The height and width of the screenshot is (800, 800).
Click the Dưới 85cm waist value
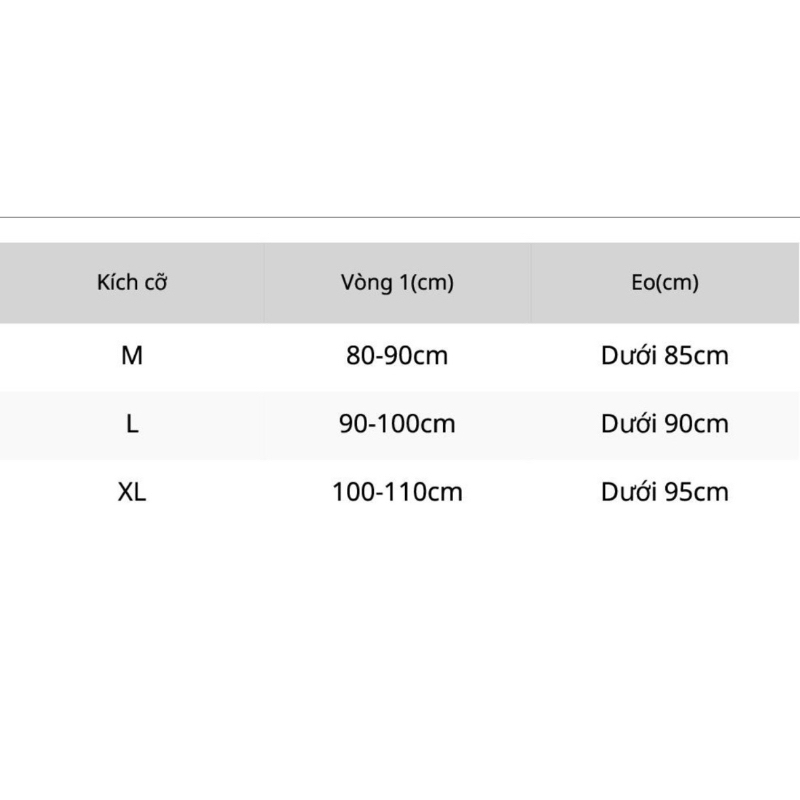click(665, 355)
